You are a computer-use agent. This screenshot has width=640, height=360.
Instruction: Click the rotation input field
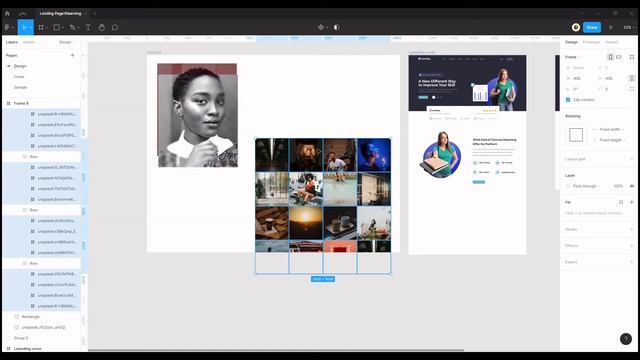tap(581, 89)
